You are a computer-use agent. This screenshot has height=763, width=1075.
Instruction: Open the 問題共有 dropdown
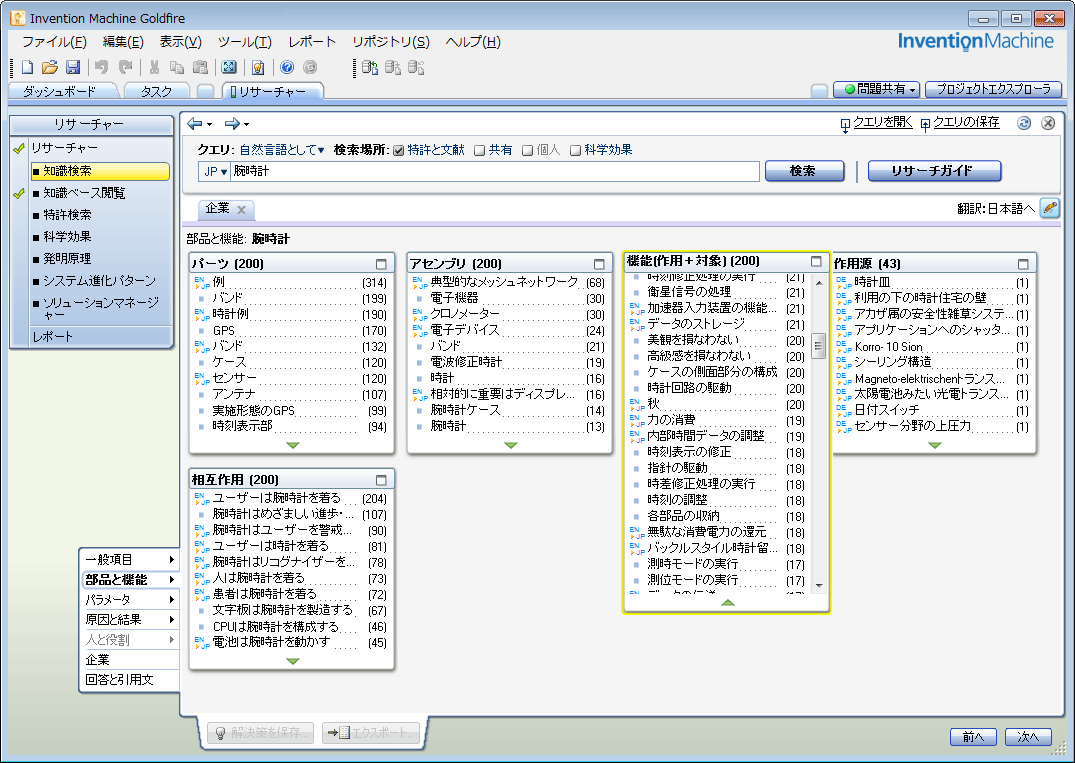876,89
